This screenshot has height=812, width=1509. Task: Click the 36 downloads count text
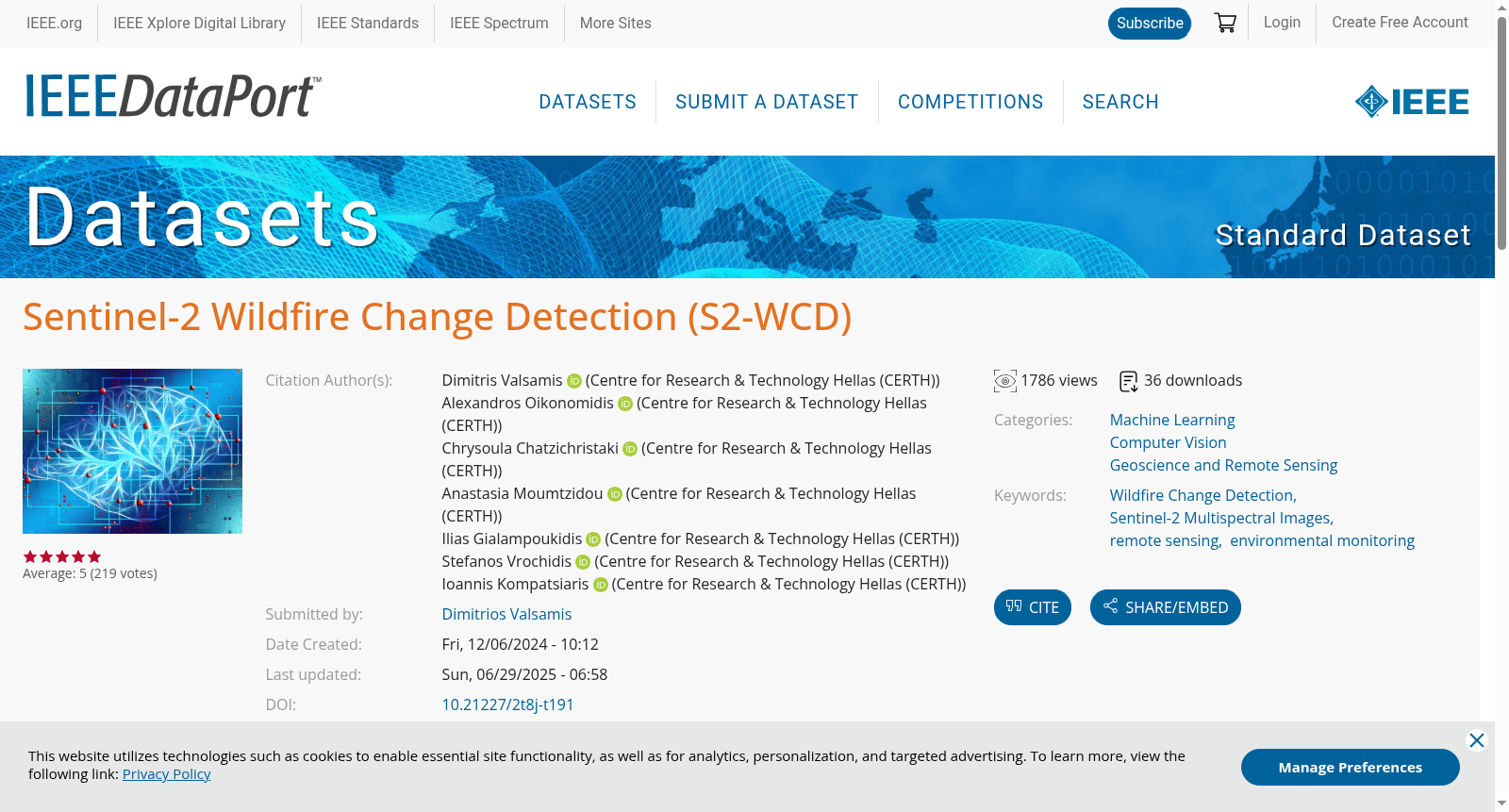point(1193,380)
